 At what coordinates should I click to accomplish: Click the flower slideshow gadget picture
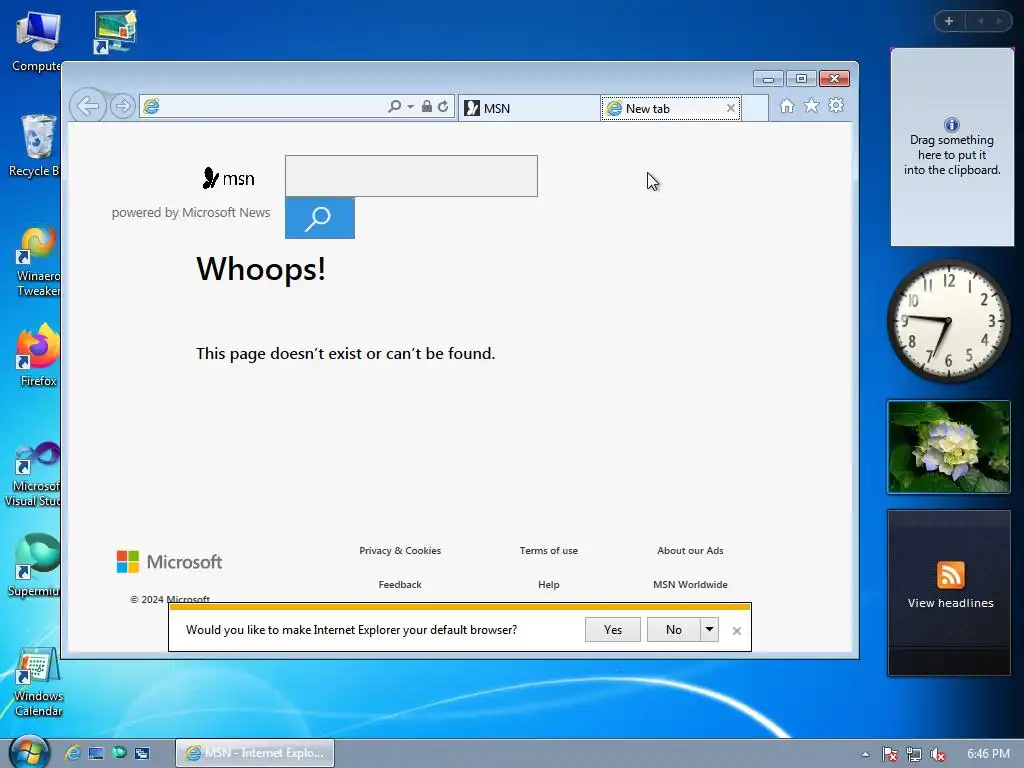(x=949, y=447)
